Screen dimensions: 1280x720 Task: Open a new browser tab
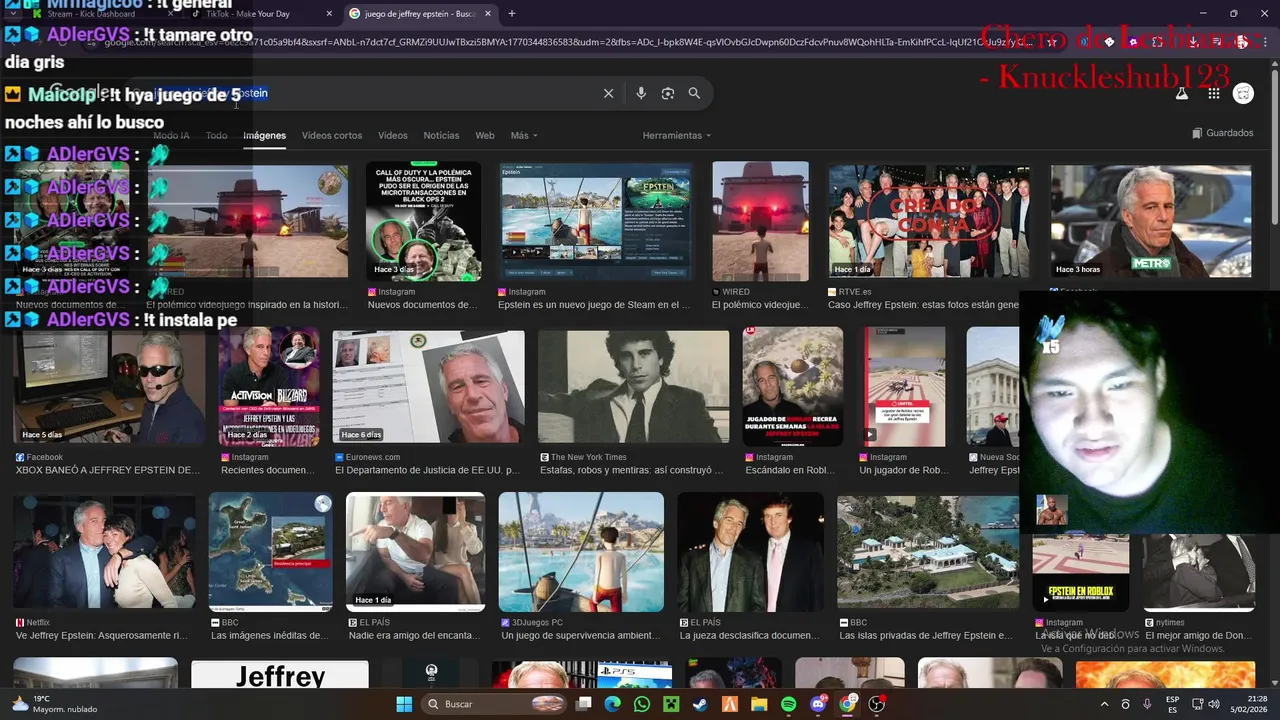(x=512, y=14)
